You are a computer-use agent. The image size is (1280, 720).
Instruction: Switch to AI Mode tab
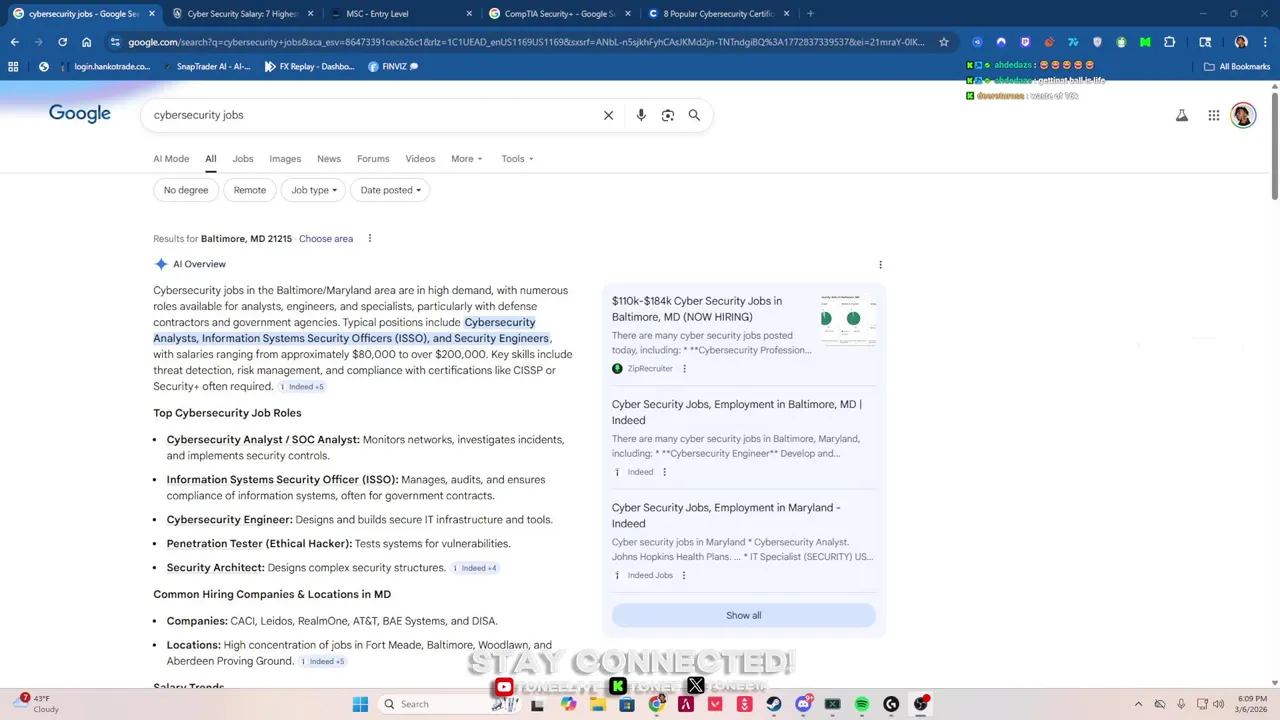coord(171,159)
